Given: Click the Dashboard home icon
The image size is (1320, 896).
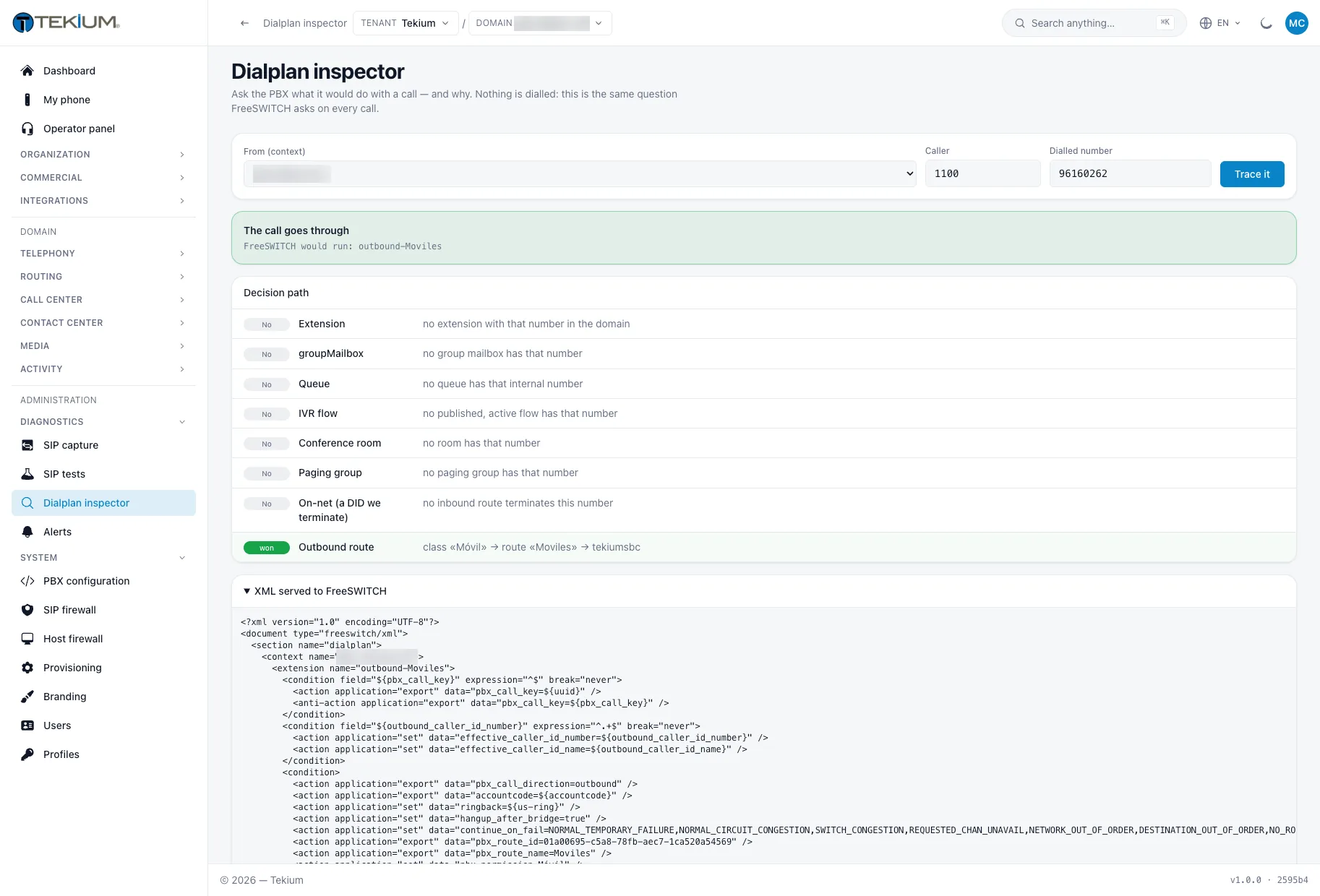Looking at the screenshot, I should click(27, 71).
